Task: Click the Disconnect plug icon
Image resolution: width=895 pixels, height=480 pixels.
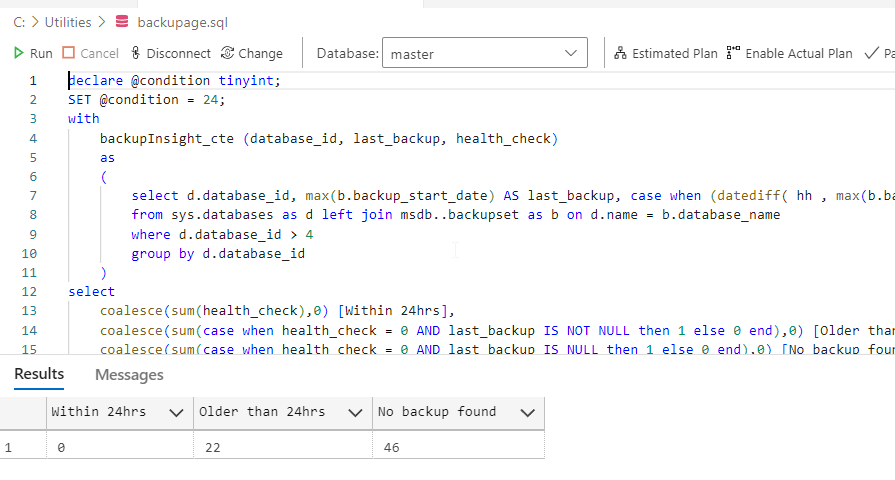Action: pyautogui.click(x=135, y=53)
